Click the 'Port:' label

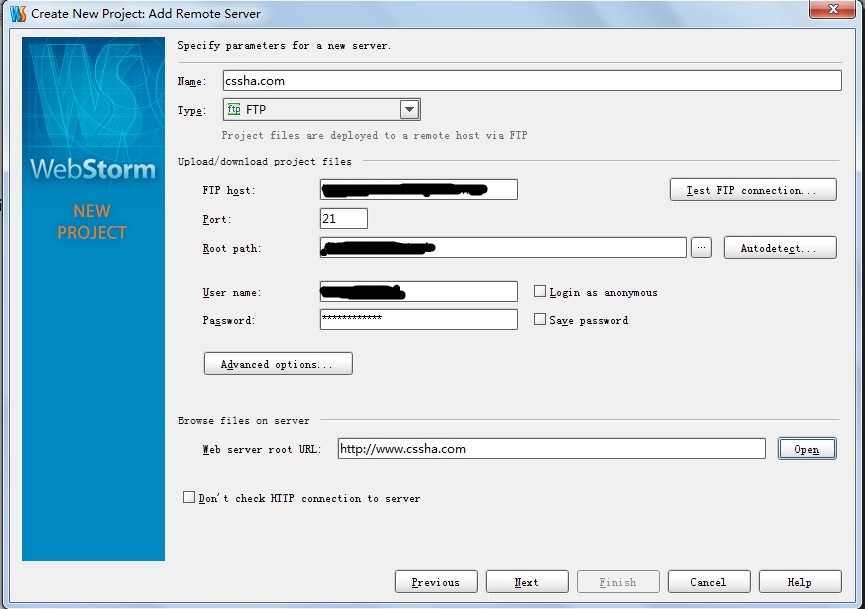point(217,220)
